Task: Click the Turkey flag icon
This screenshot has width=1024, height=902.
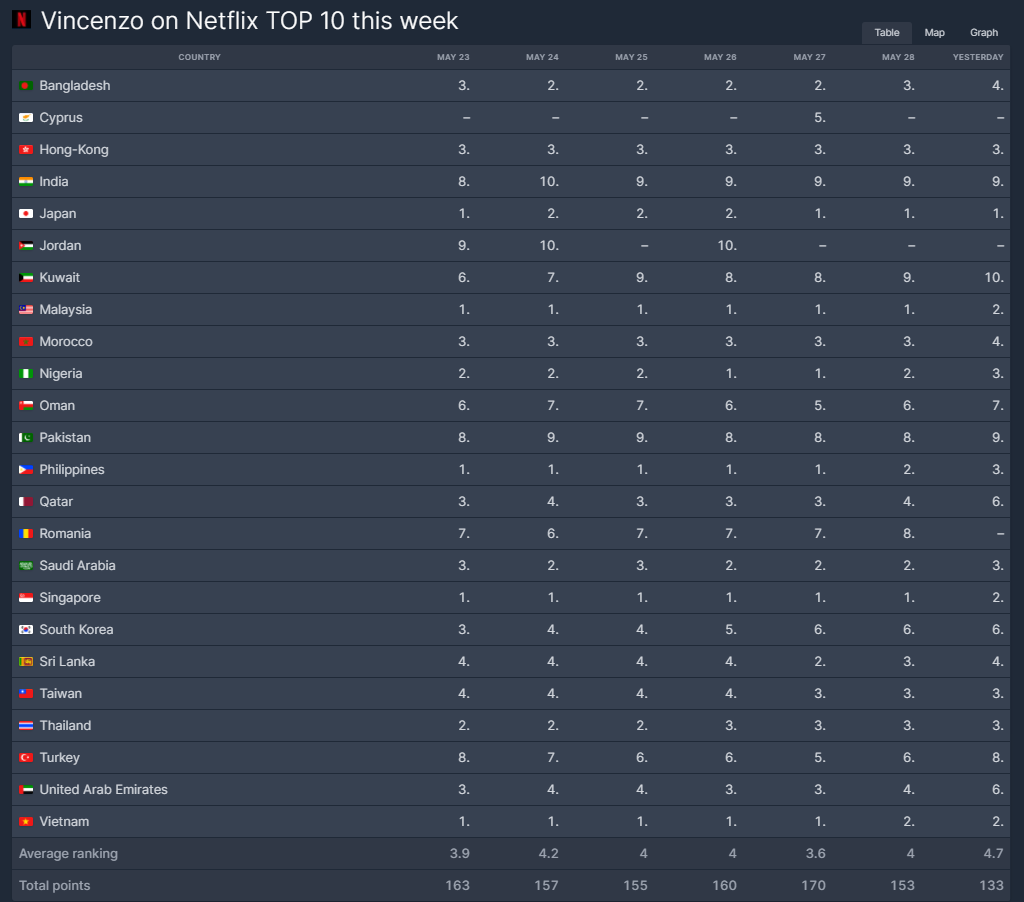Action: (26, 758)
